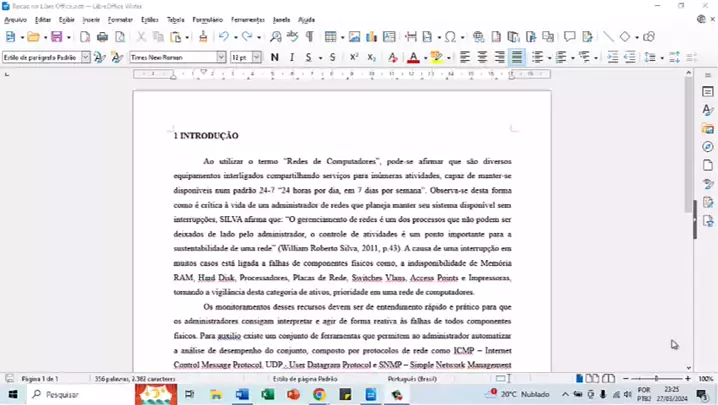
Task: Open Find and Replace tool
Action: pyautogui.click(x=274, y=37)
